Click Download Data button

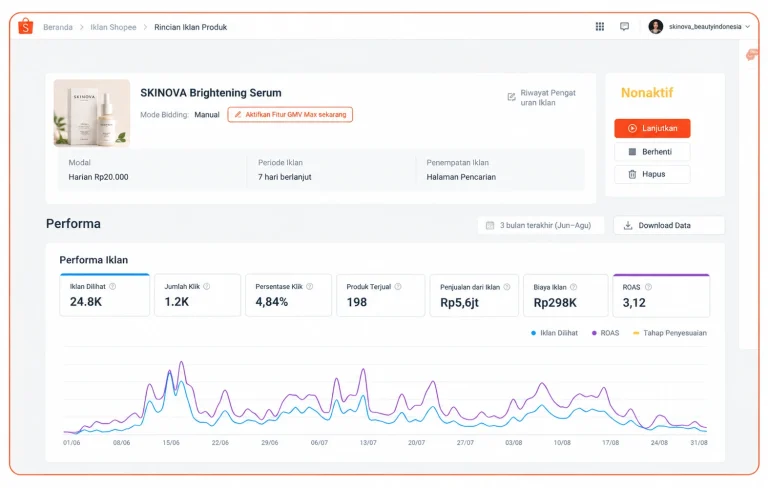(x=669, y=225)
